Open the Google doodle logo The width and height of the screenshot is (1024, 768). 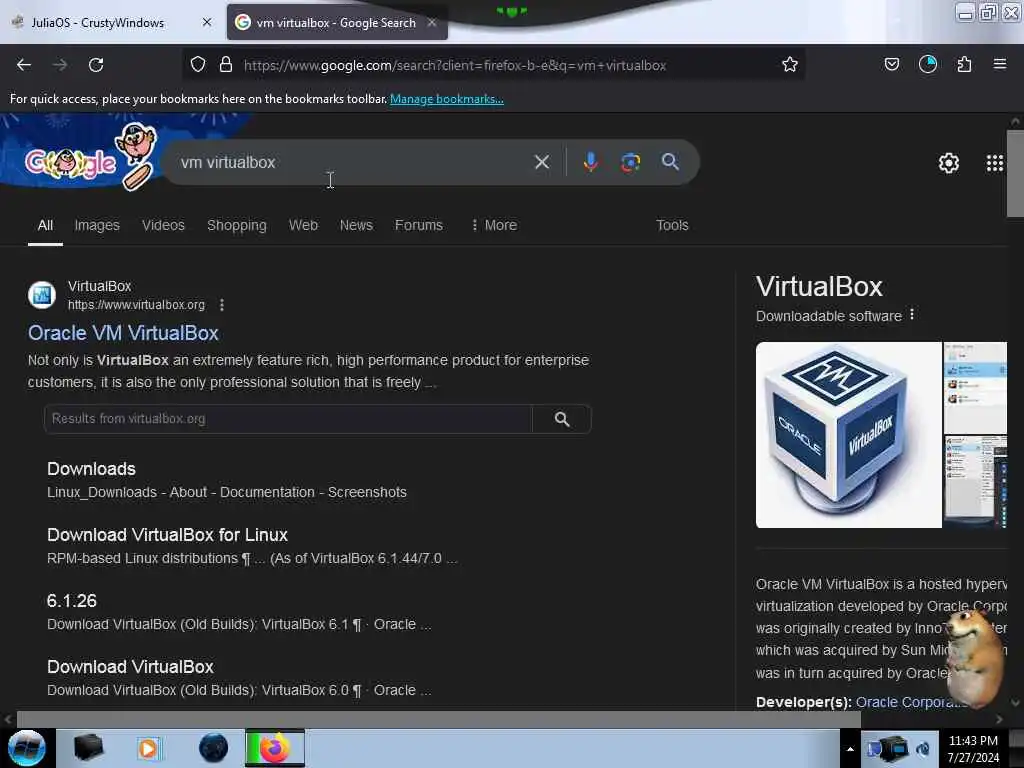click(90, 157)
